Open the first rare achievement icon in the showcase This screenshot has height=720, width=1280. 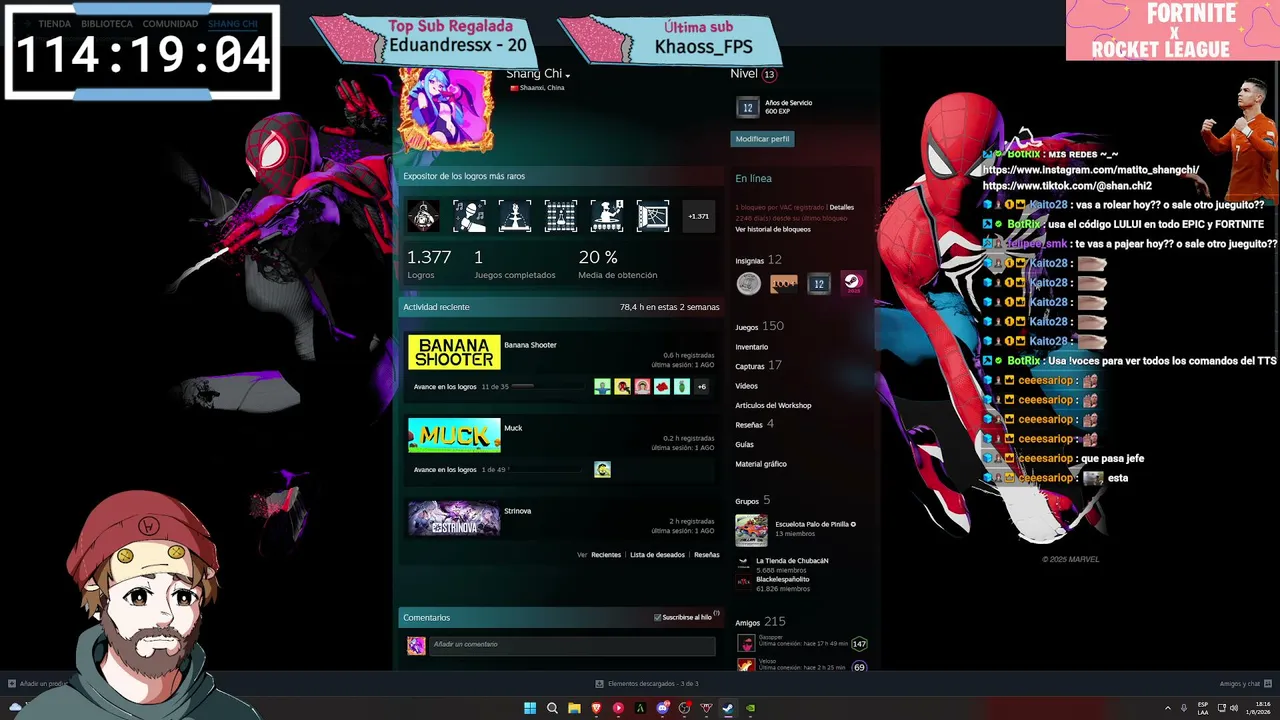[423, 216]
